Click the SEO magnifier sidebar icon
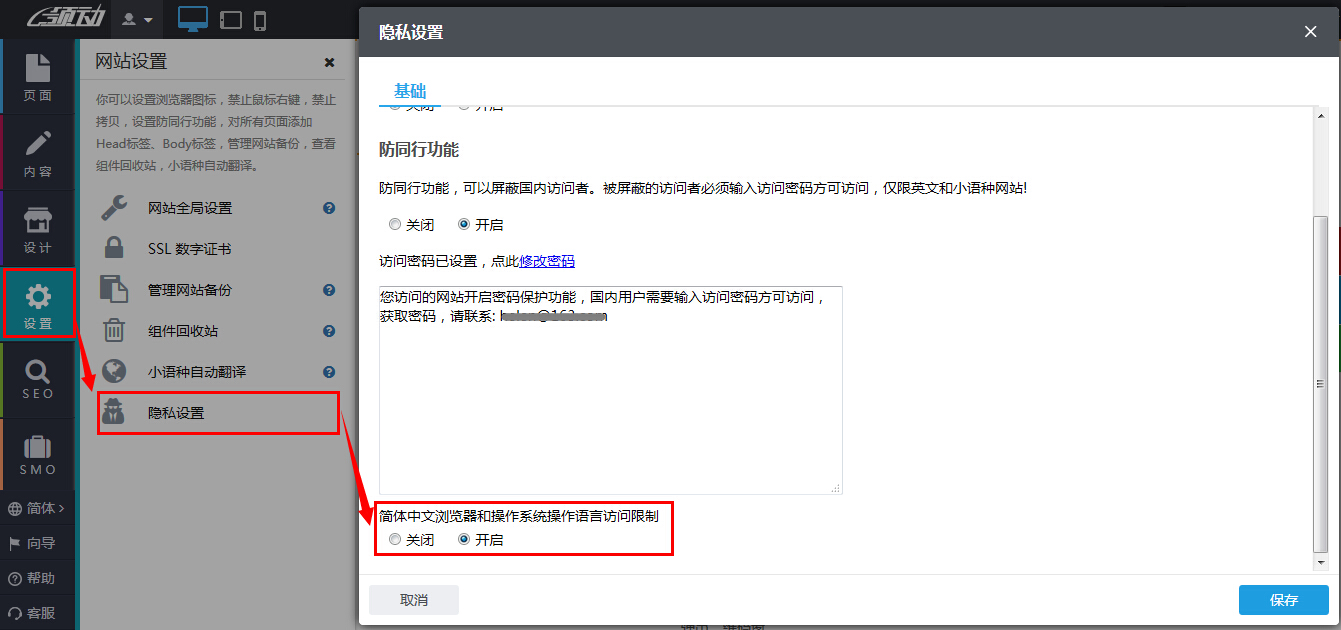Viewport: 1341px width, 630px height. pos(37,380)
